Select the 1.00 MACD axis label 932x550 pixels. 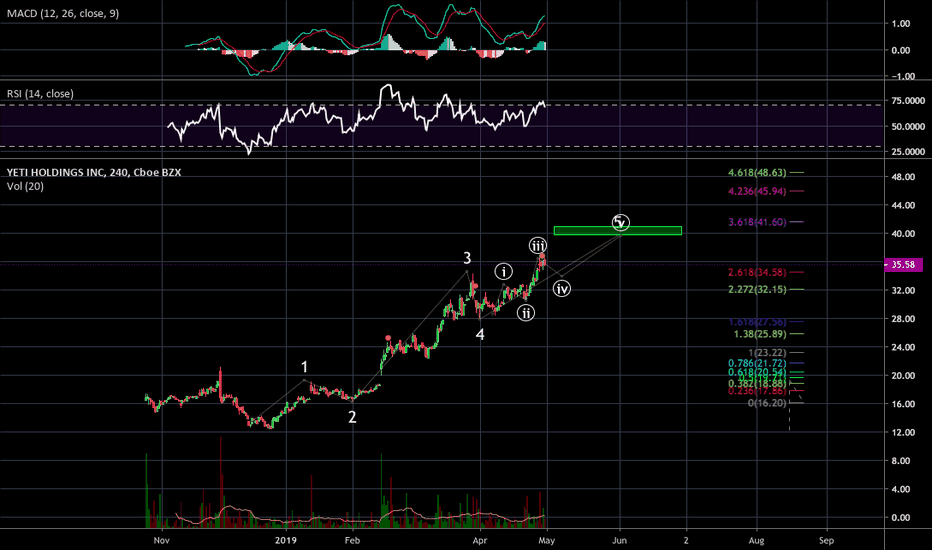(x=900, y=24)
